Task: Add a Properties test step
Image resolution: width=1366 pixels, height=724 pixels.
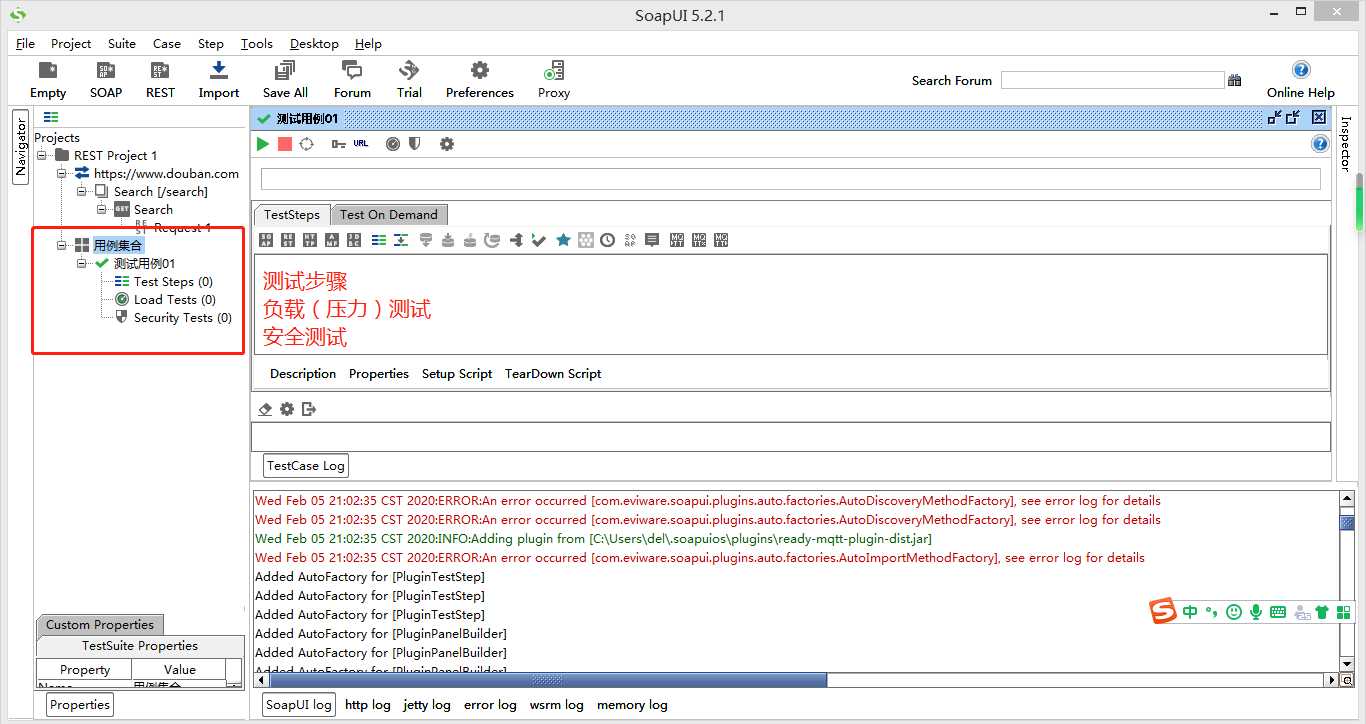Action: tap(379, 240)
